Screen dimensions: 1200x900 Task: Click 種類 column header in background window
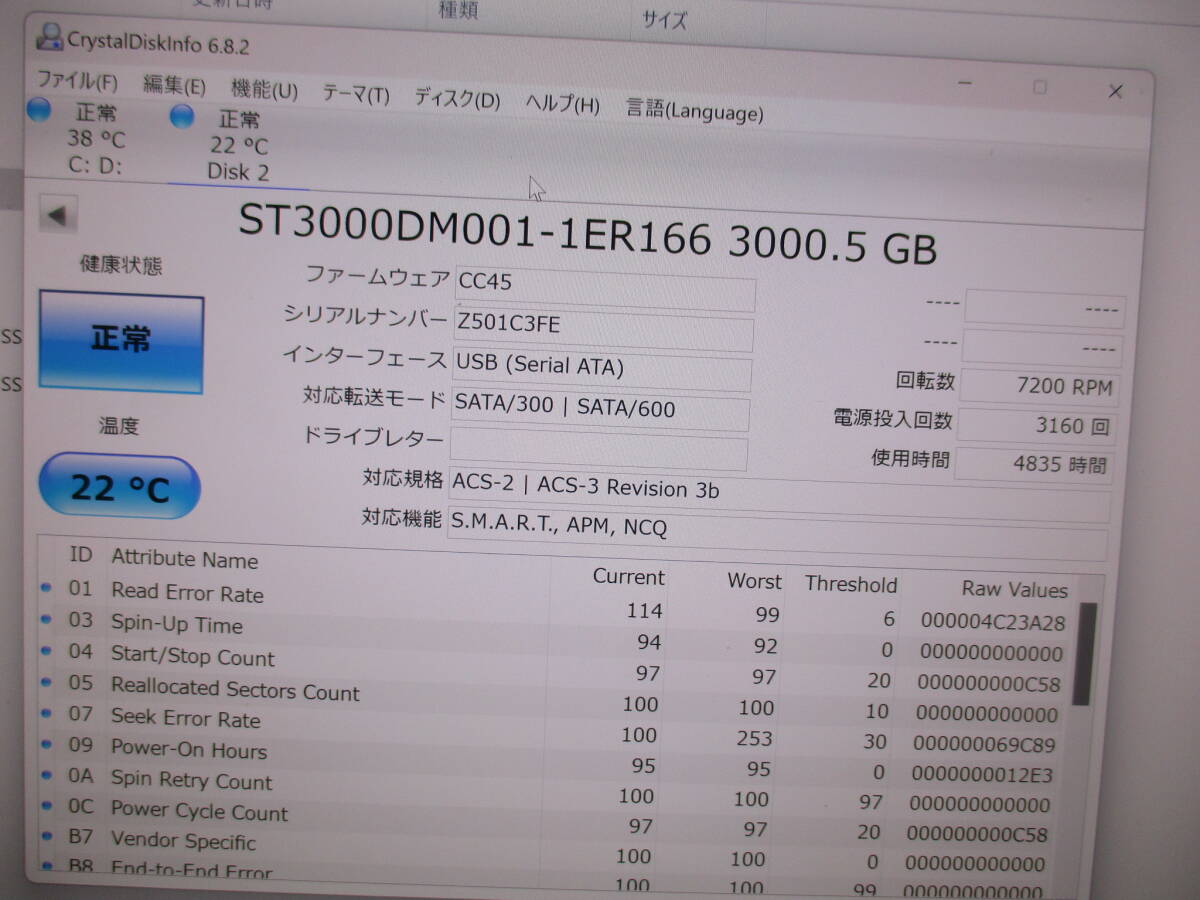coord(459,12)
